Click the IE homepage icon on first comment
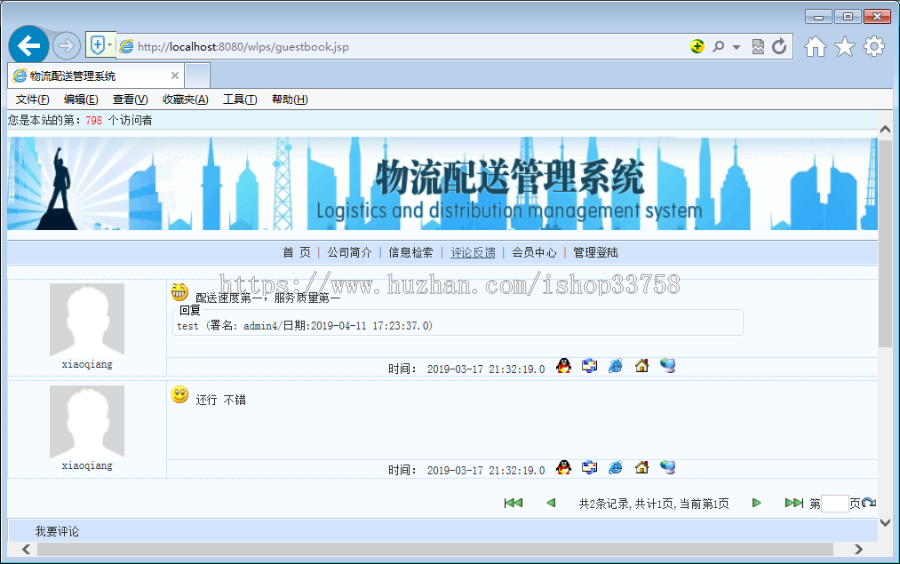The width and height of the screenshot is (900, 564). (x=615, y=365)
